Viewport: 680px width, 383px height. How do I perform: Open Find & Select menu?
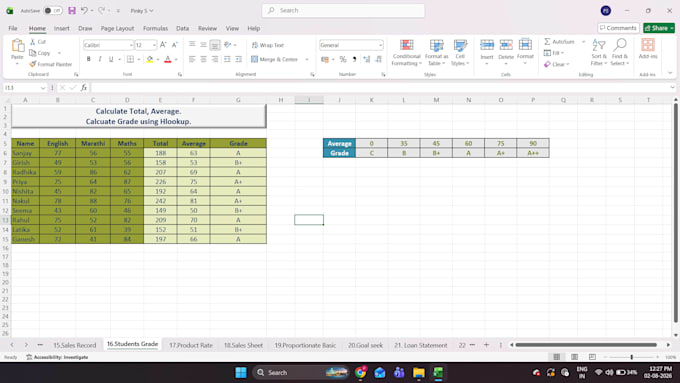pyautogui.click(x=620, y=52)
